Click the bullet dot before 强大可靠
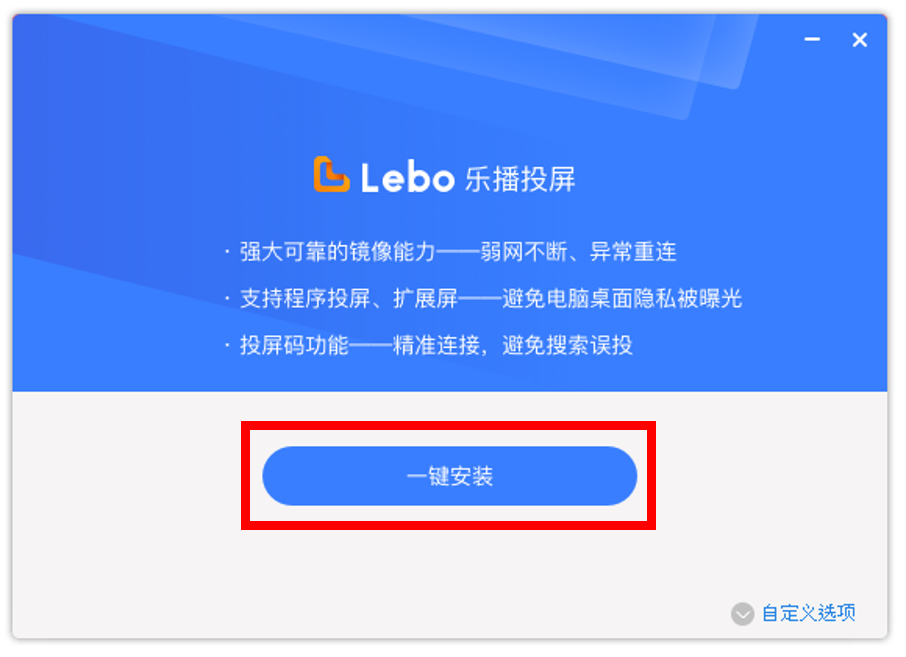 click(227, 252)
